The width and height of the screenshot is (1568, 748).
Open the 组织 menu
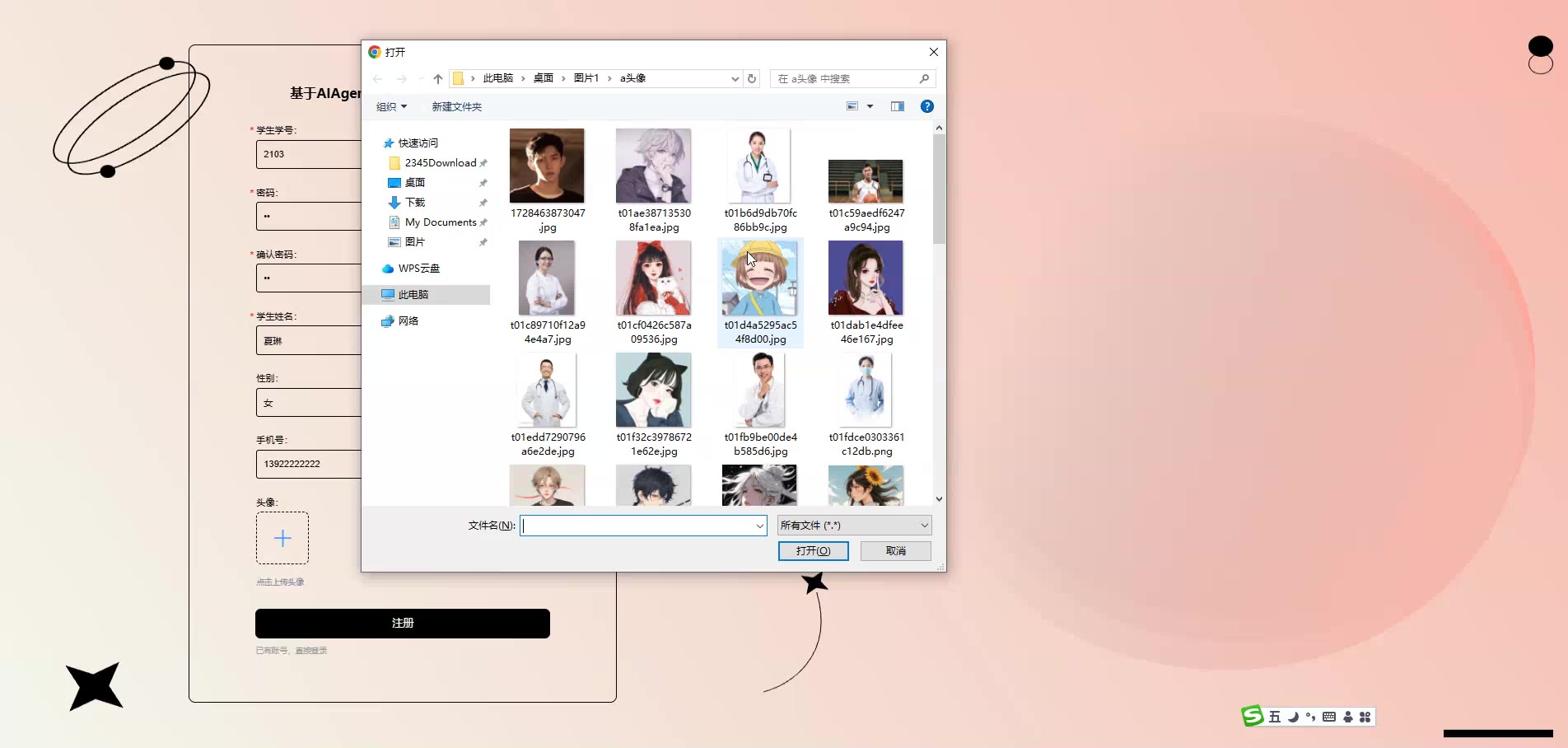tap(391, 107)
